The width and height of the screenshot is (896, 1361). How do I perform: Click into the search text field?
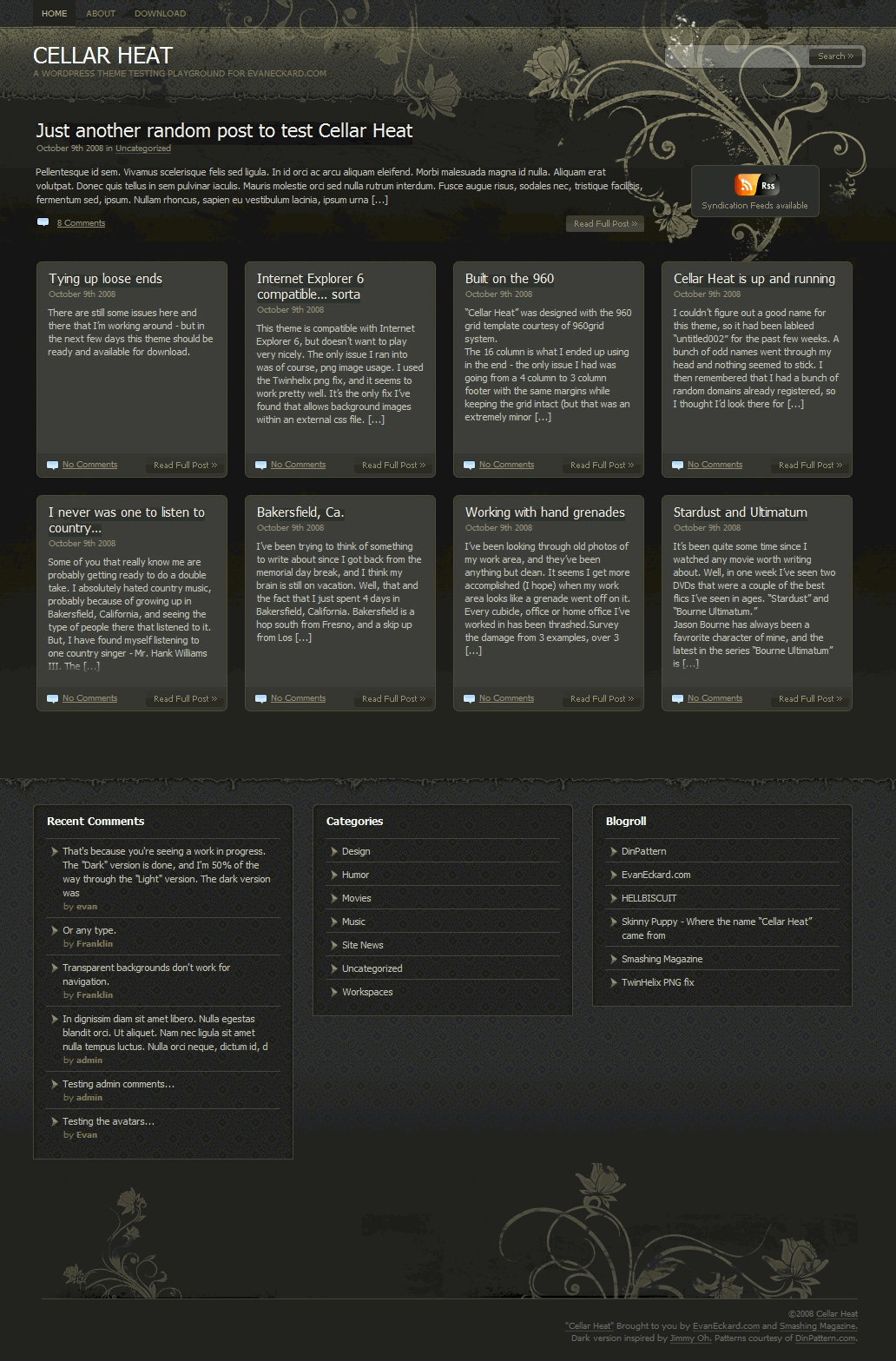click(x=736, y=56)
